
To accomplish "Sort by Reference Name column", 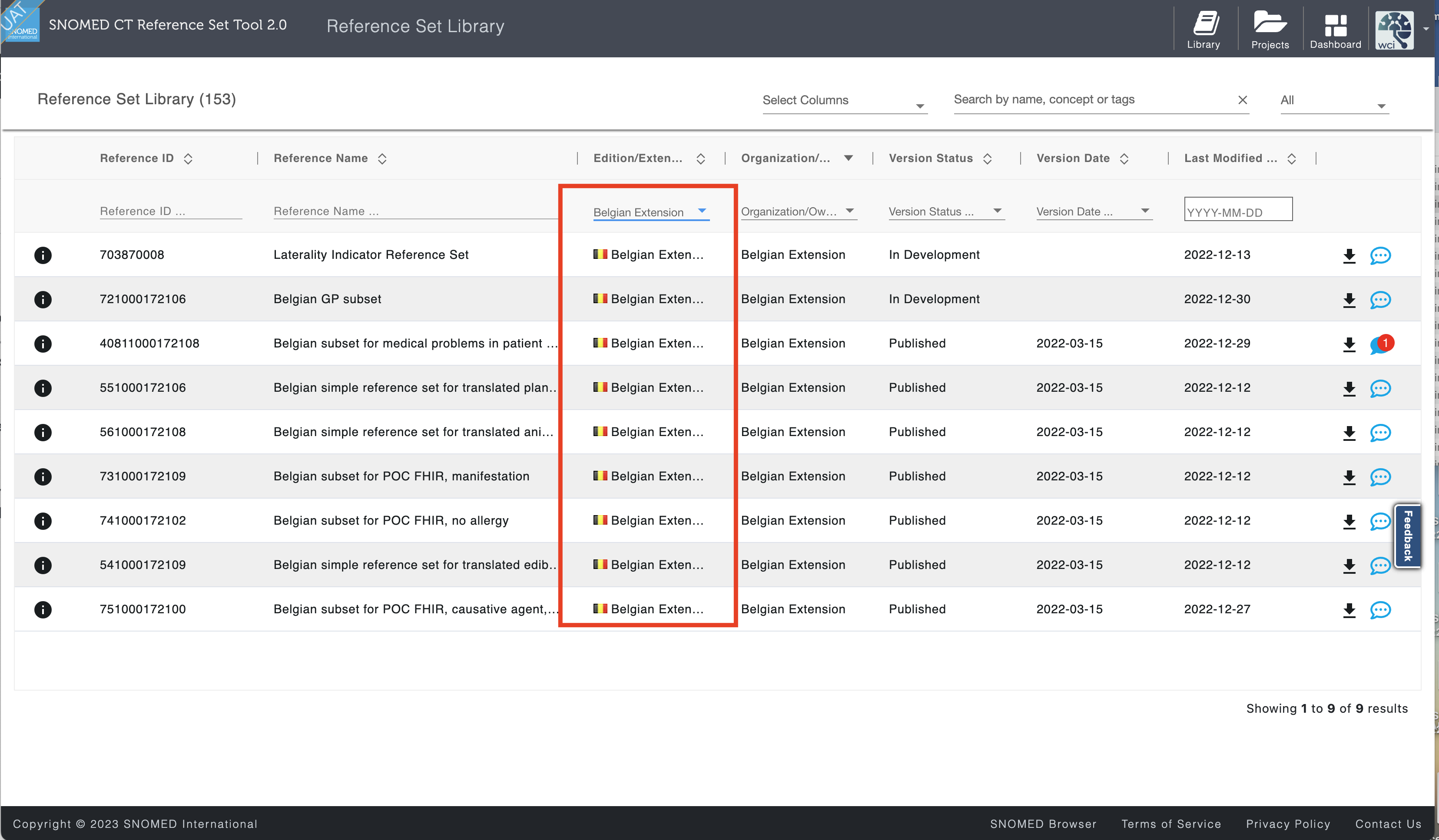I will (382, 159).
